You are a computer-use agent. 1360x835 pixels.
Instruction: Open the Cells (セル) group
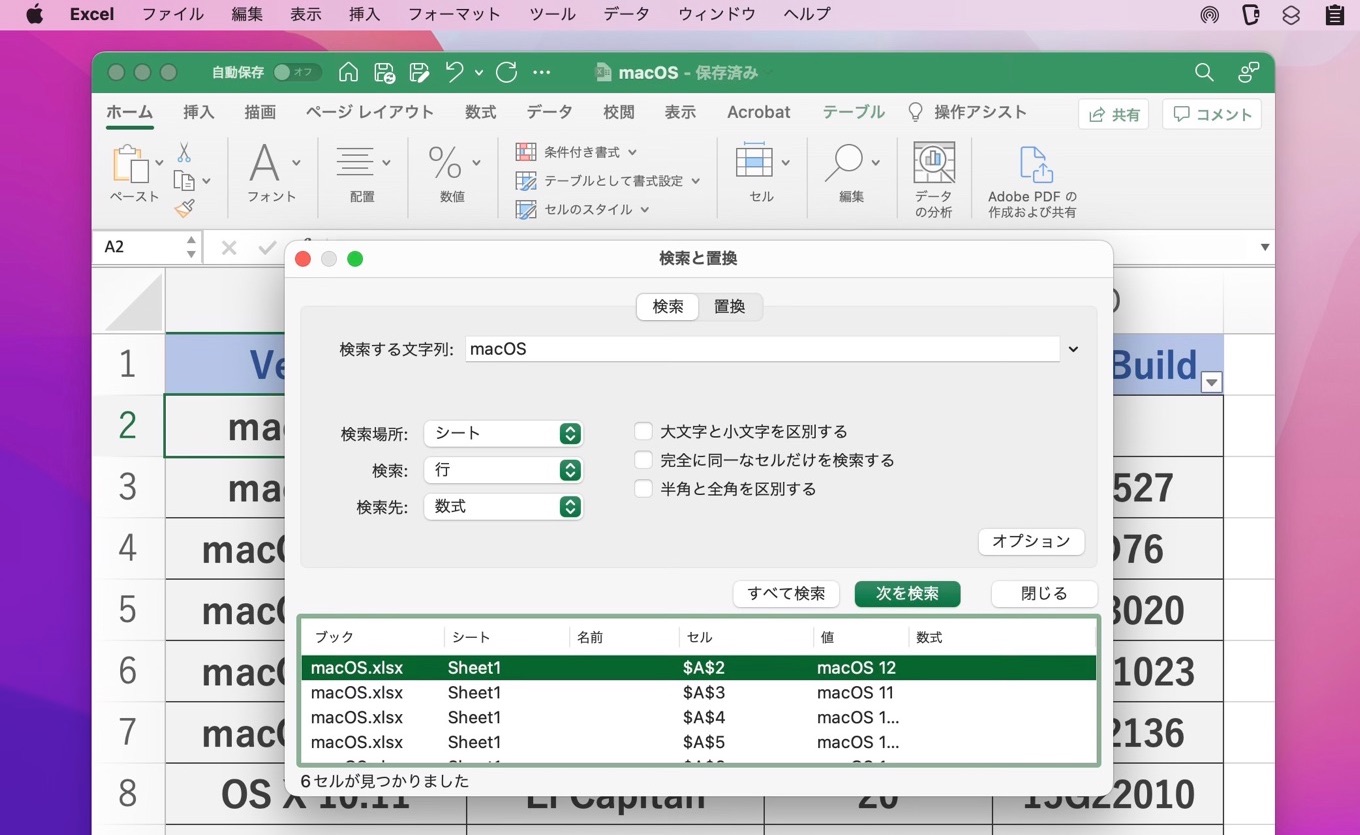pyautogui.click(x=754, y=162)
